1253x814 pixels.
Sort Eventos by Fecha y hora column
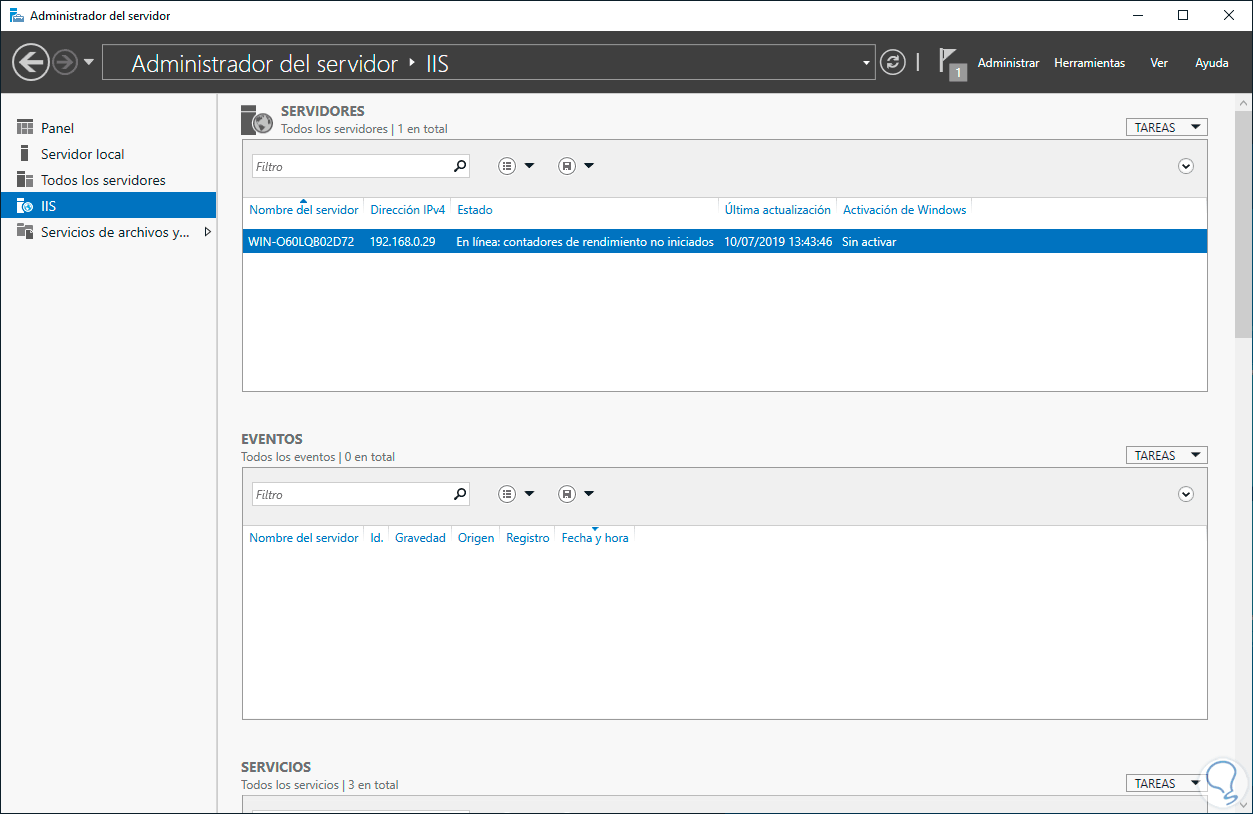[x=595, y=538]
